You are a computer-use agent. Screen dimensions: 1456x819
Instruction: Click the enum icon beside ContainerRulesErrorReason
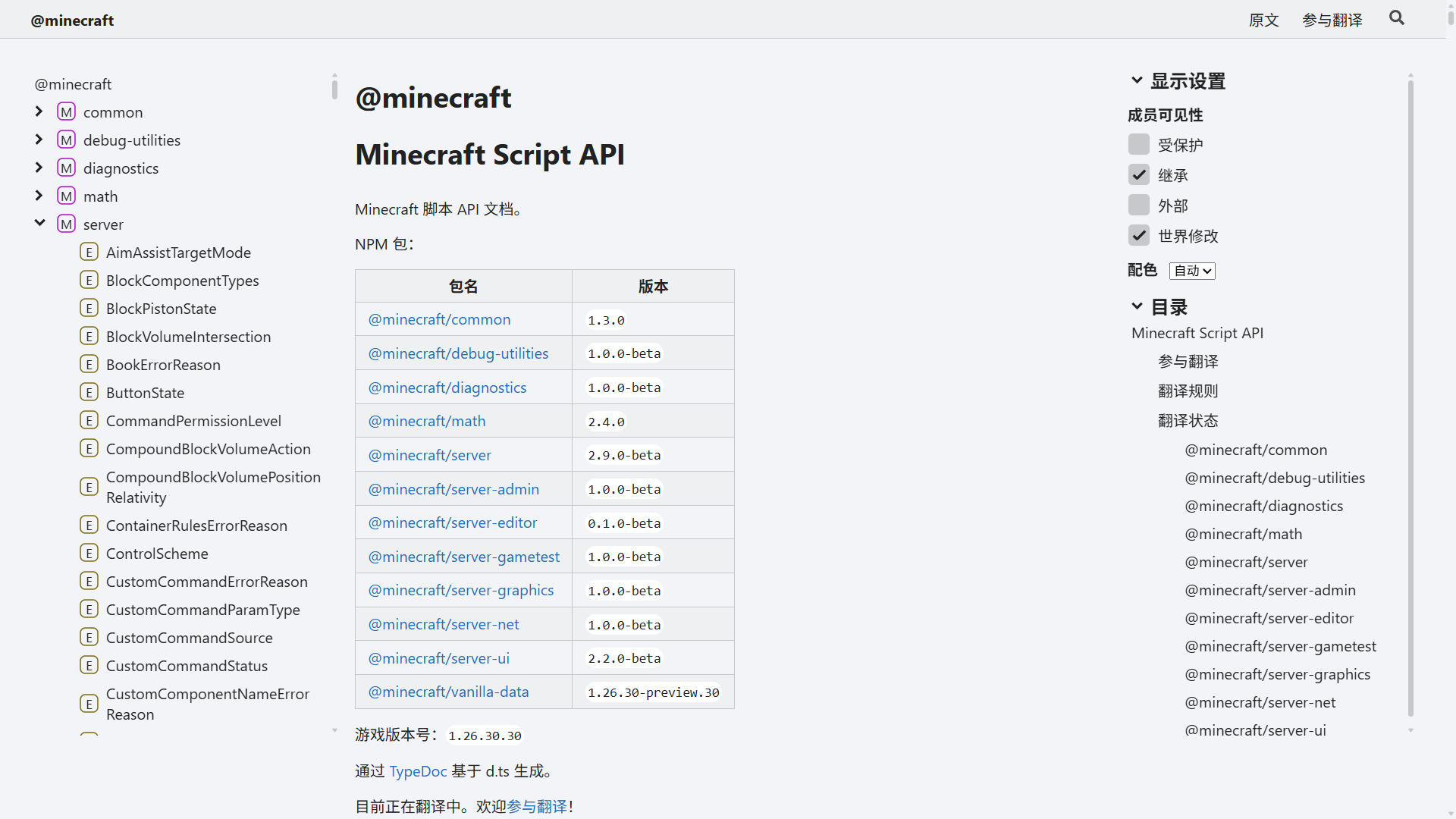[89, 526]
